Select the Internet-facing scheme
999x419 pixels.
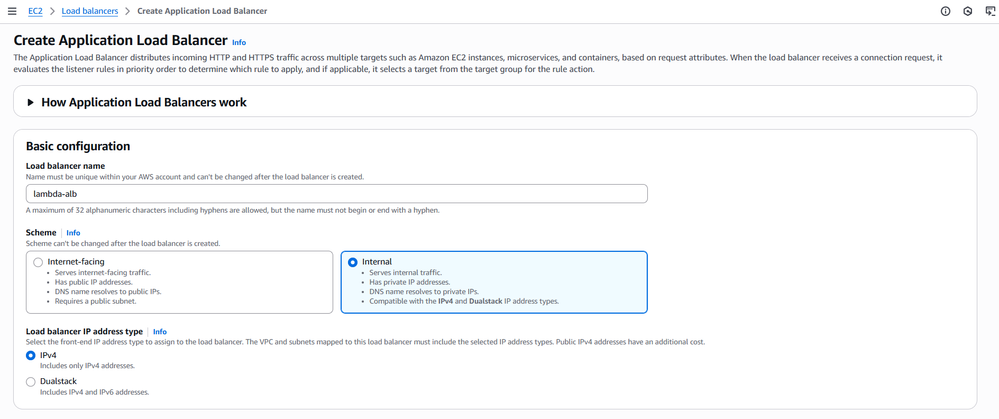[38, 262]
